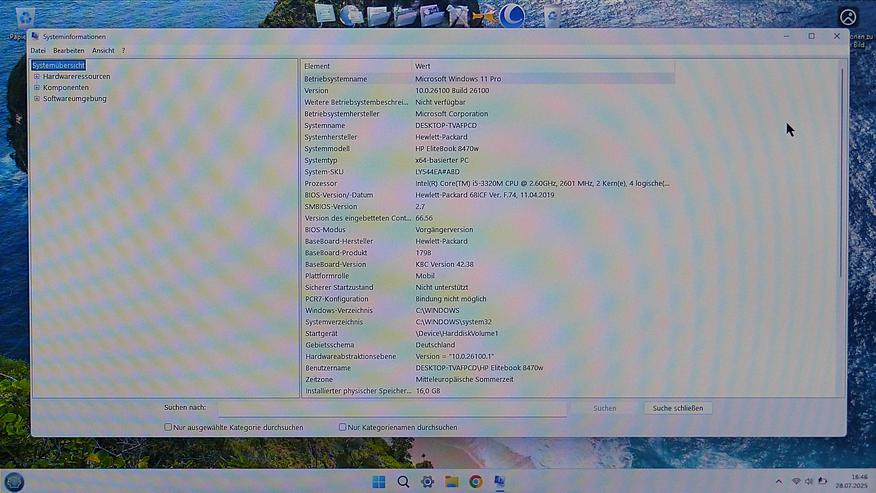The height and width of the screenshot is (493, 876).
Task: Open the Bearbeiten menu
Action: tap(69, 51)
